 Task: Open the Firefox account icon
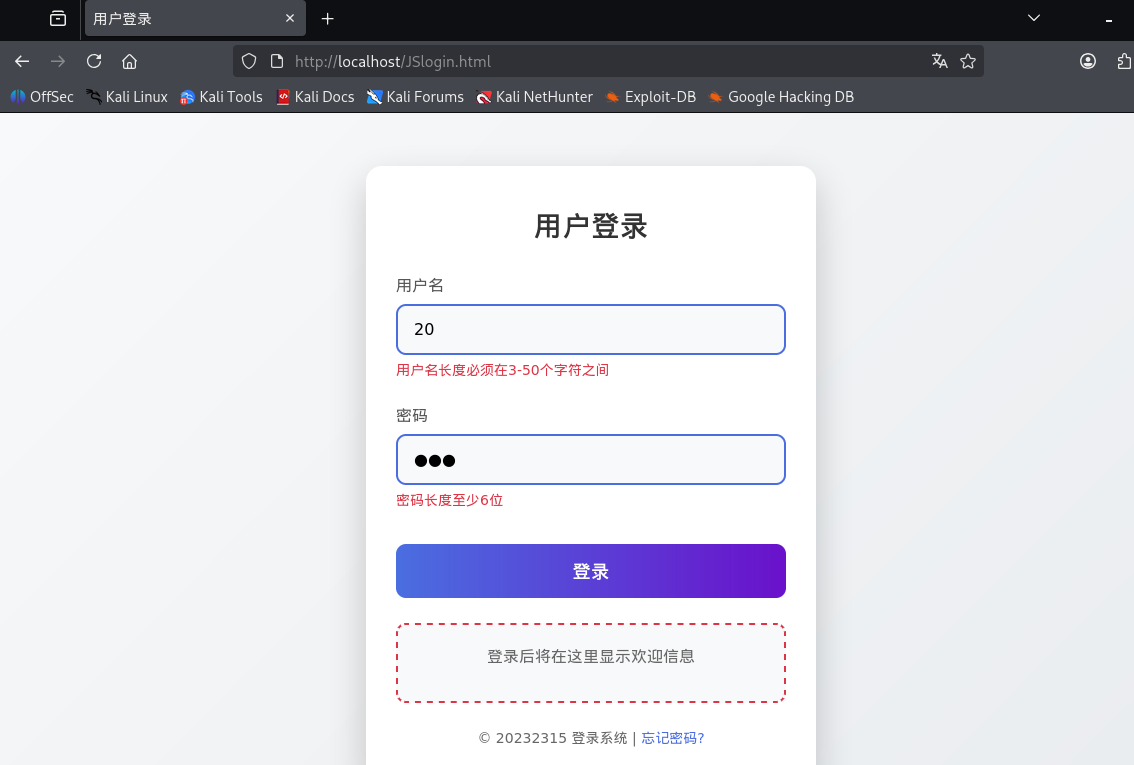pyautogui.click(x=1088, y=61)
